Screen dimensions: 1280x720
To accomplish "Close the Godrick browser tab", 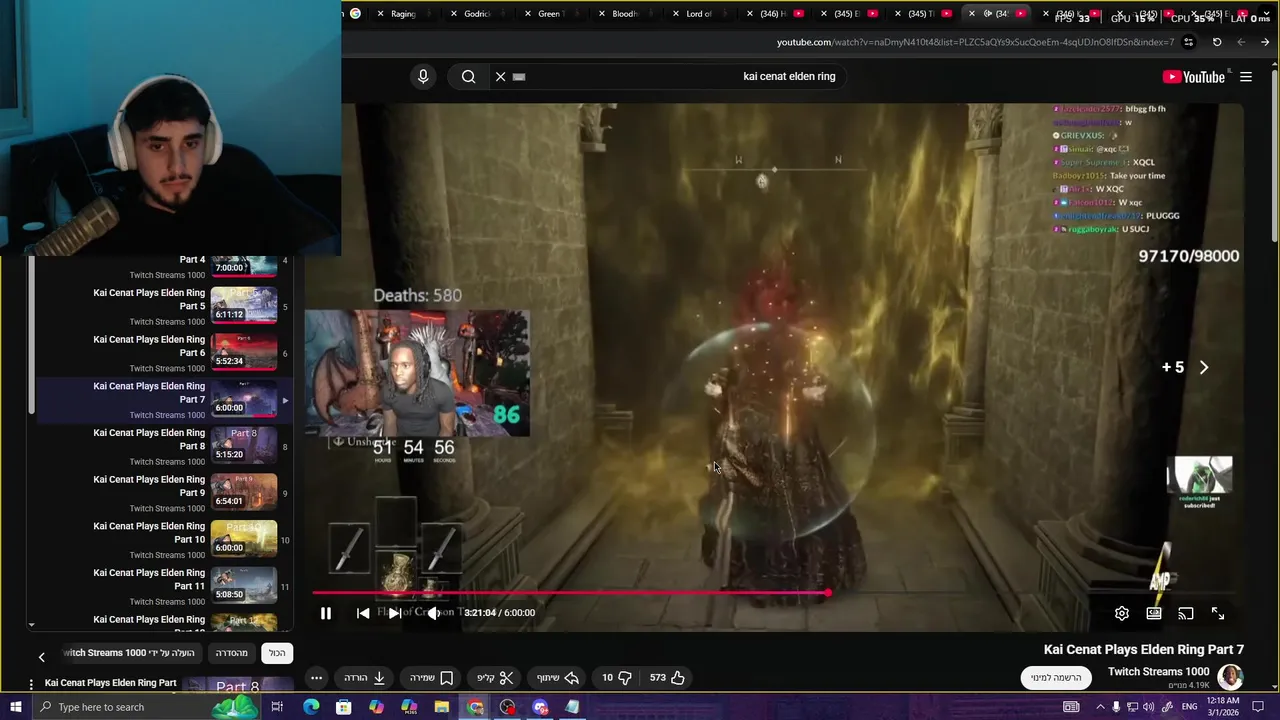I will pos(454,14).
